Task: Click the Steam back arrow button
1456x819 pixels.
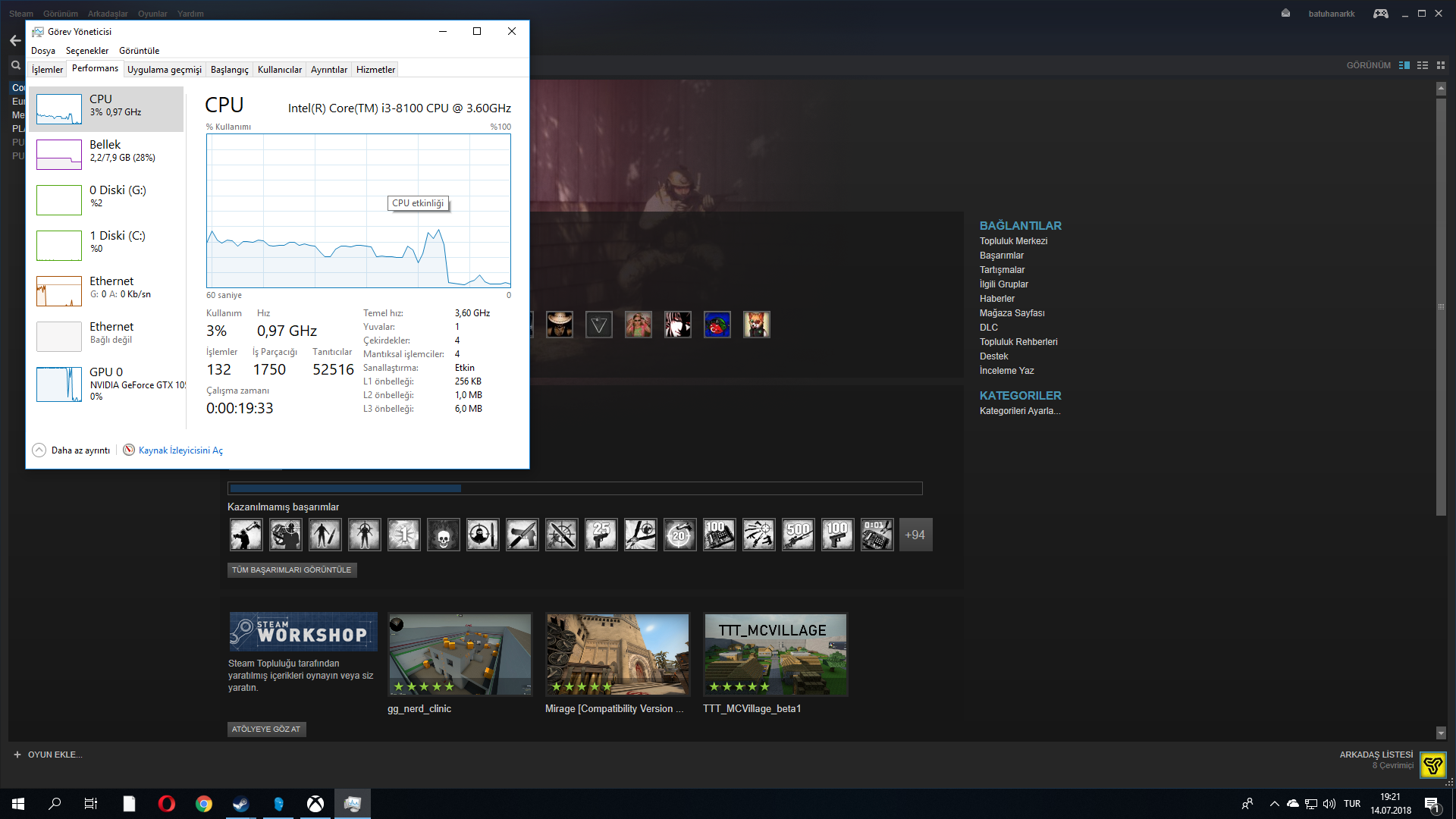Action: click(x=15, y=40)
